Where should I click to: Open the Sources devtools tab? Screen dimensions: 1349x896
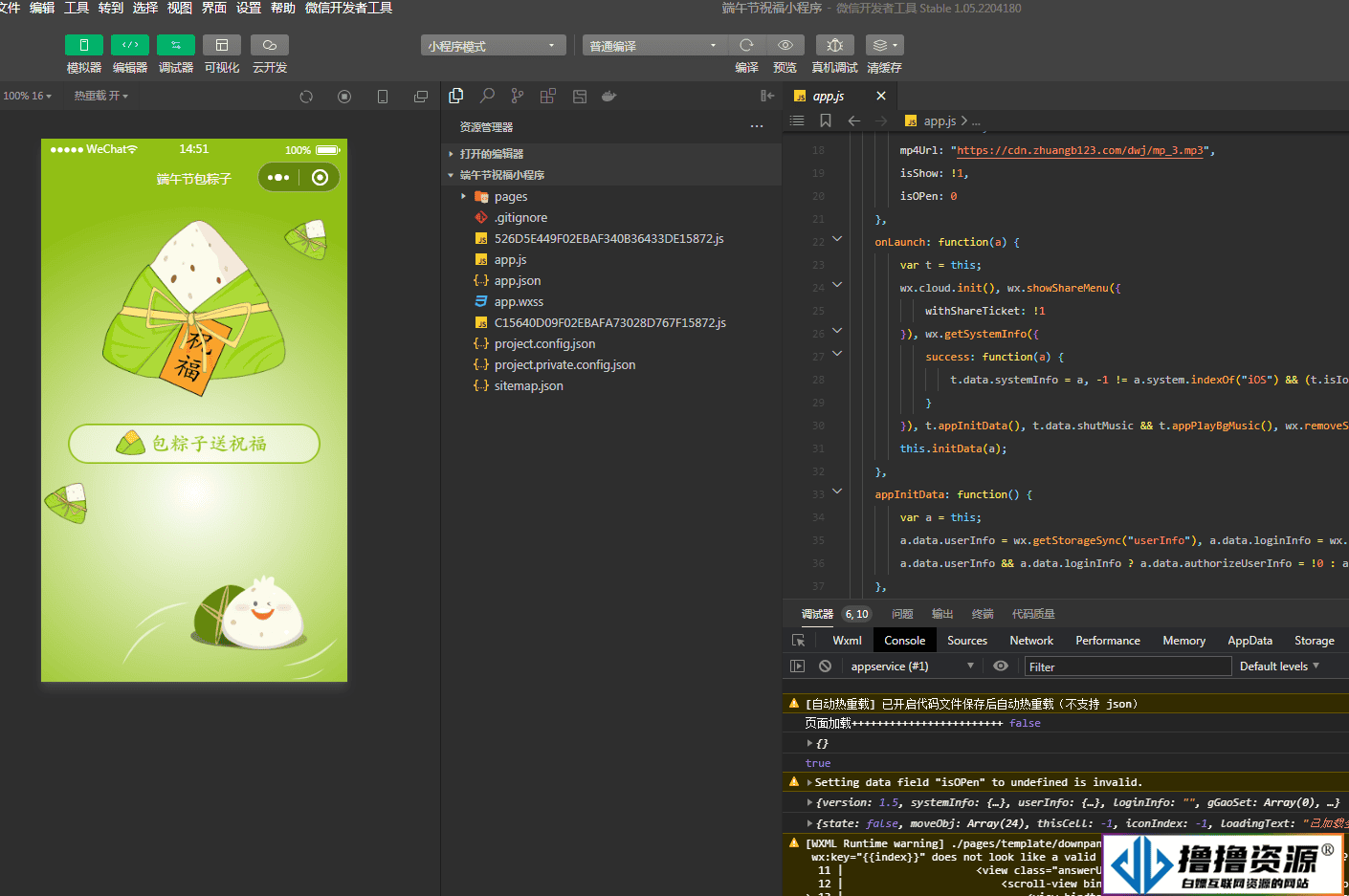[x=967, y=641]
